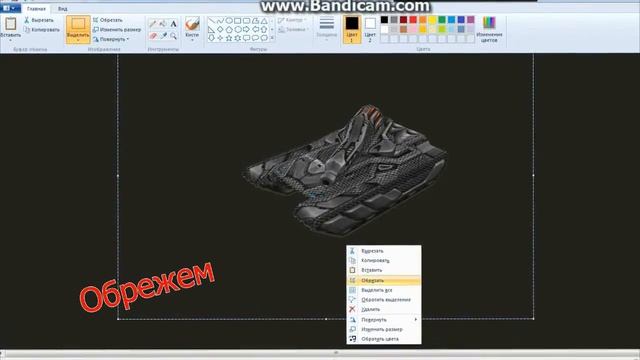Pick the yellow color swatch
The width and height of the screenshot is (640, 360).
pyautogui.click(x=432, y=20)
